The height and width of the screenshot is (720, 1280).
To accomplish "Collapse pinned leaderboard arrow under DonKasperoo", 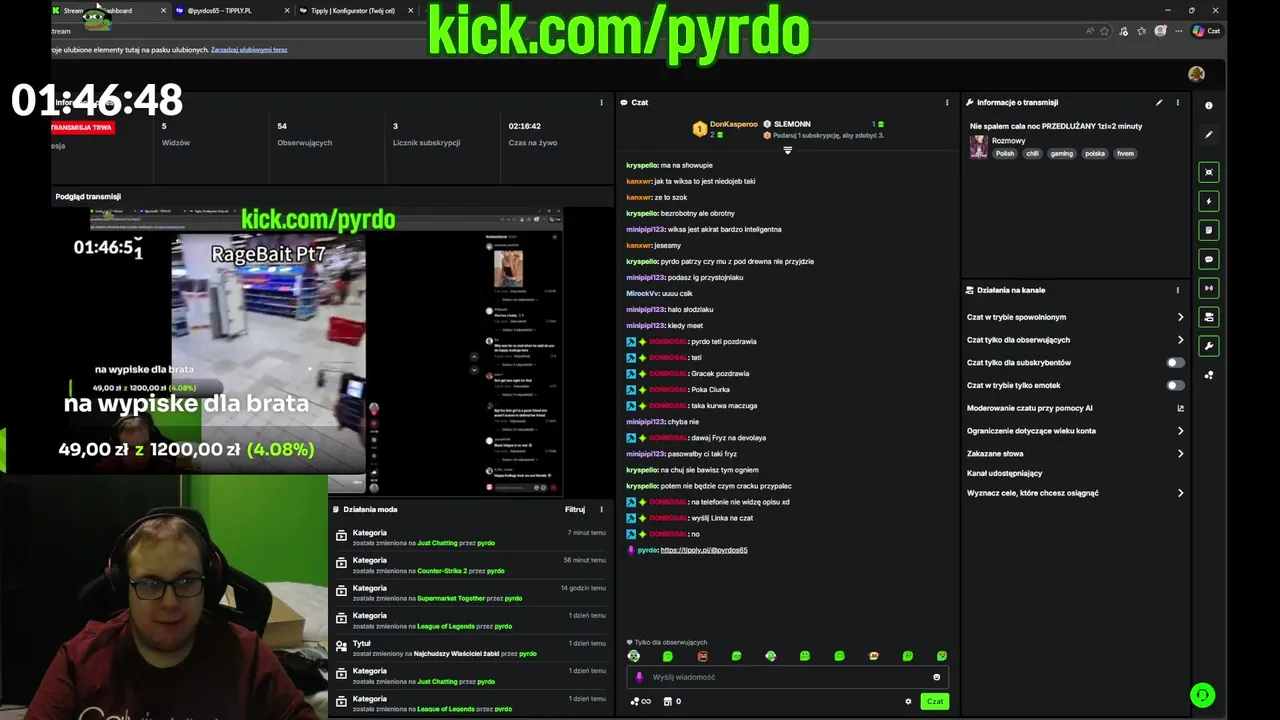I will 787,150.
